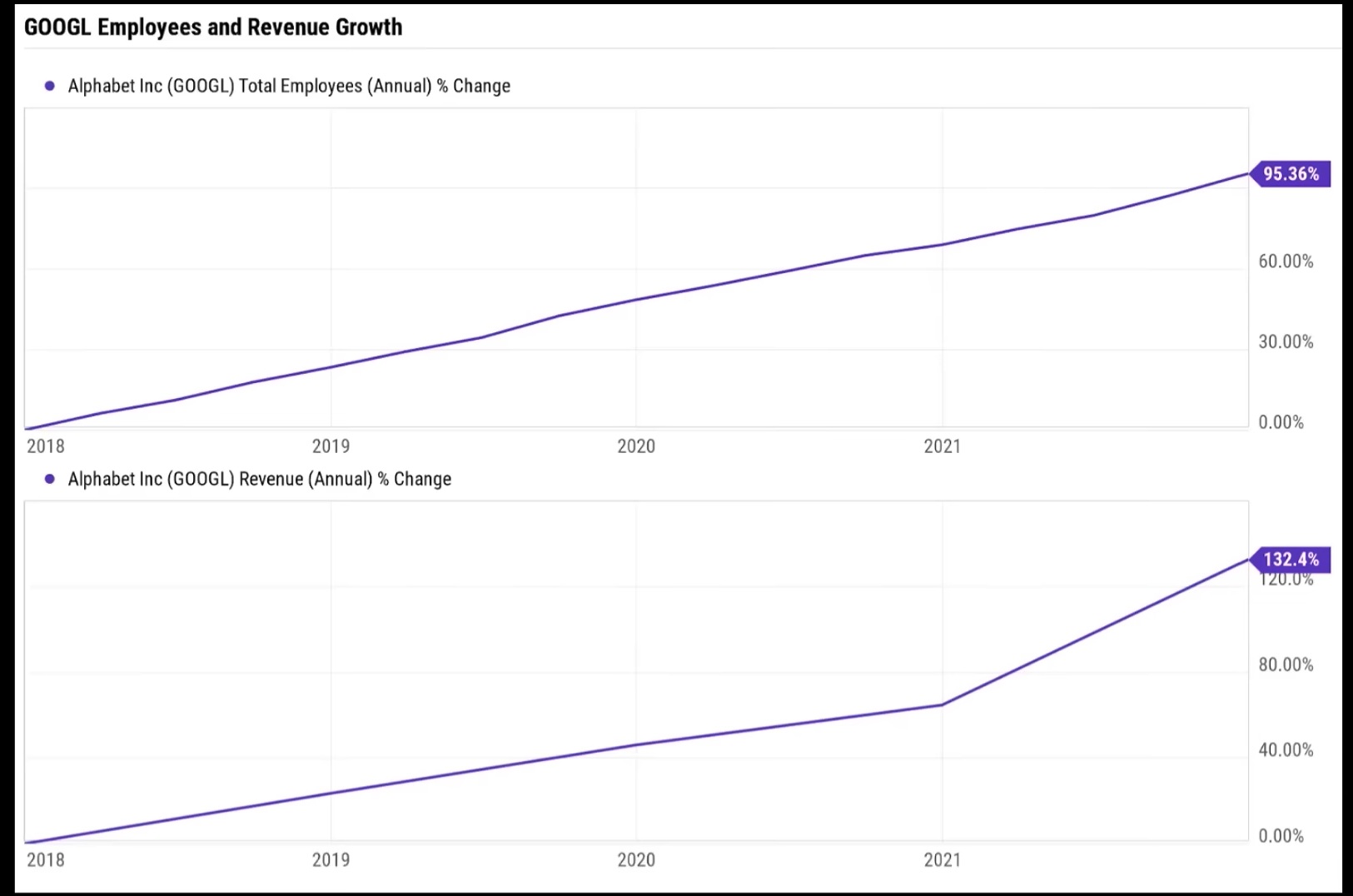Click the 2021 label under employees chart
The height and width of the screenshot is (896, 1353).
(943, 446)
